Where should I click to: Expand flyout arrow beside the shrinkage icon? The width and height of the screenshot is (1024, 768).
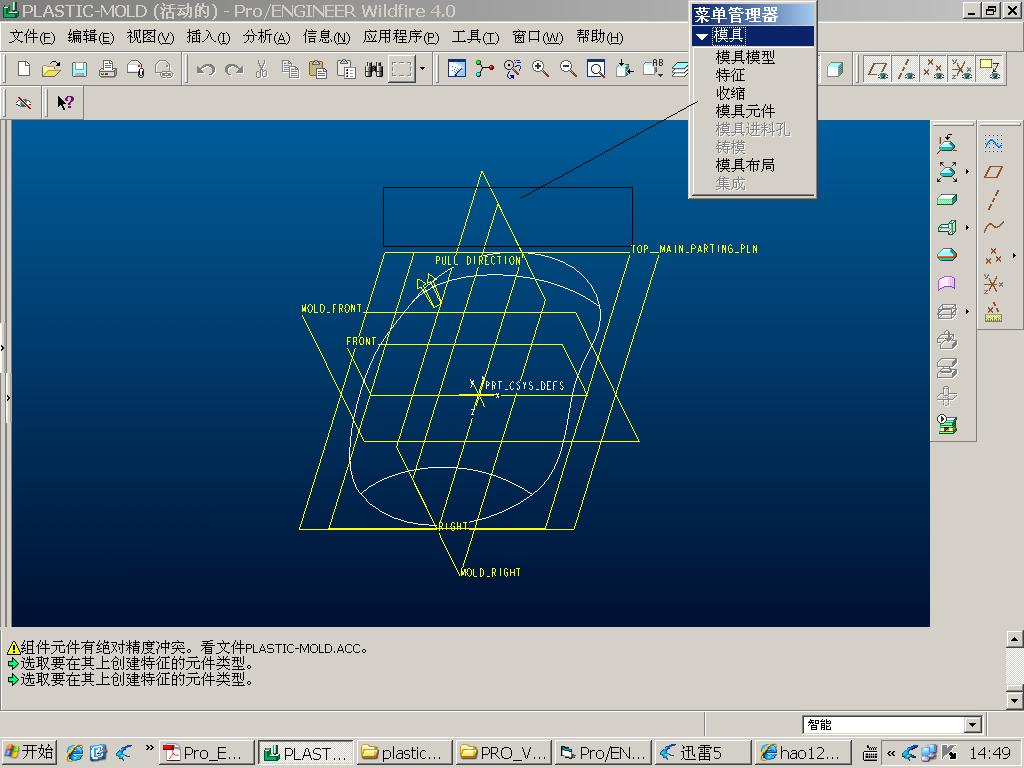pyautogui.click(x=967, y=172)
